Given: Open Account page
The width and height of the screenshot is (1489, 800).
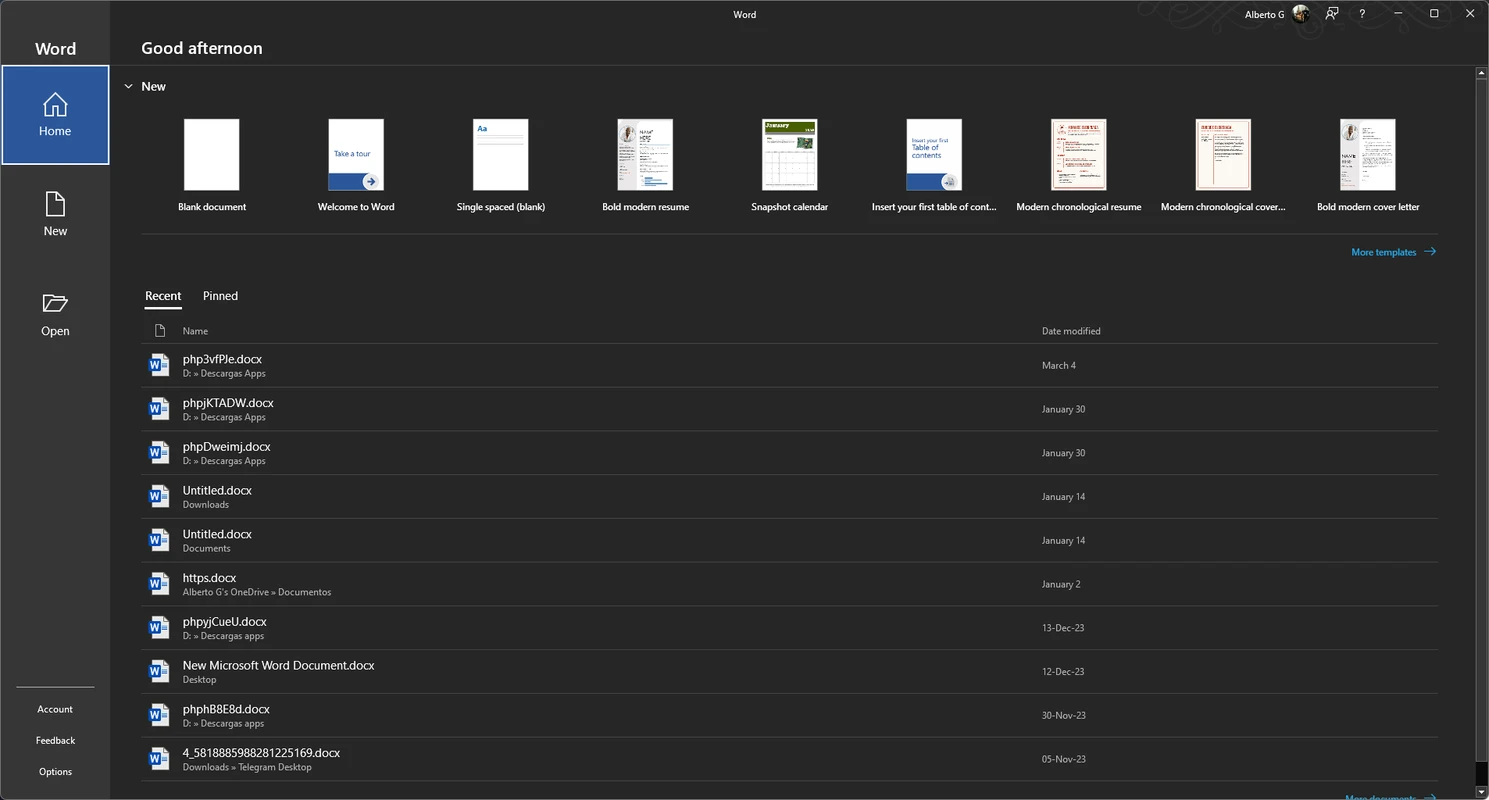Looking at the screenshot, I should coord(55,709).
